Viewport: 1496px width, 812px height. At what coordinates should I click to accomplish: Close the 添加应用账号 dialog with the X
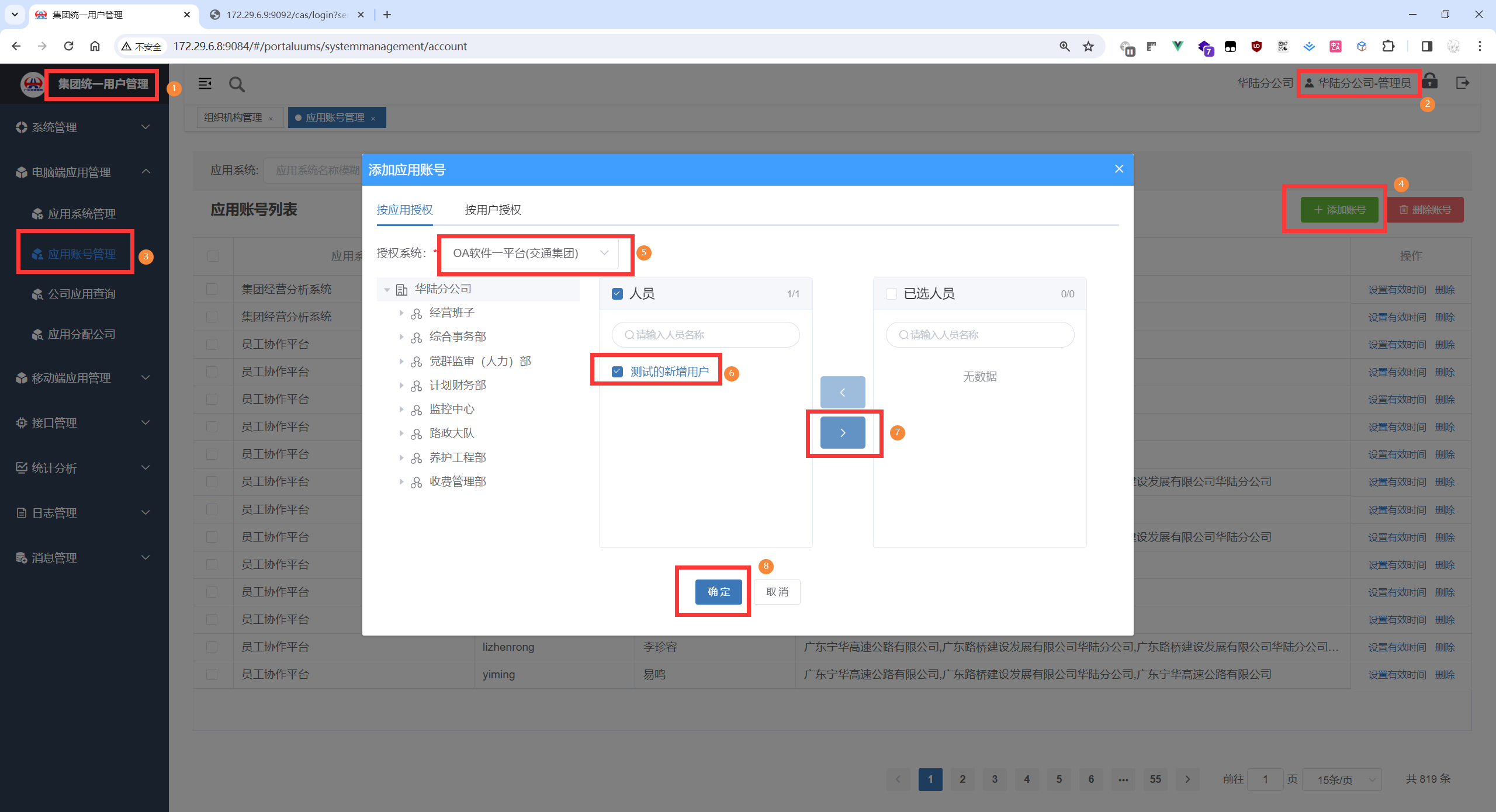tap(1118, 169)
